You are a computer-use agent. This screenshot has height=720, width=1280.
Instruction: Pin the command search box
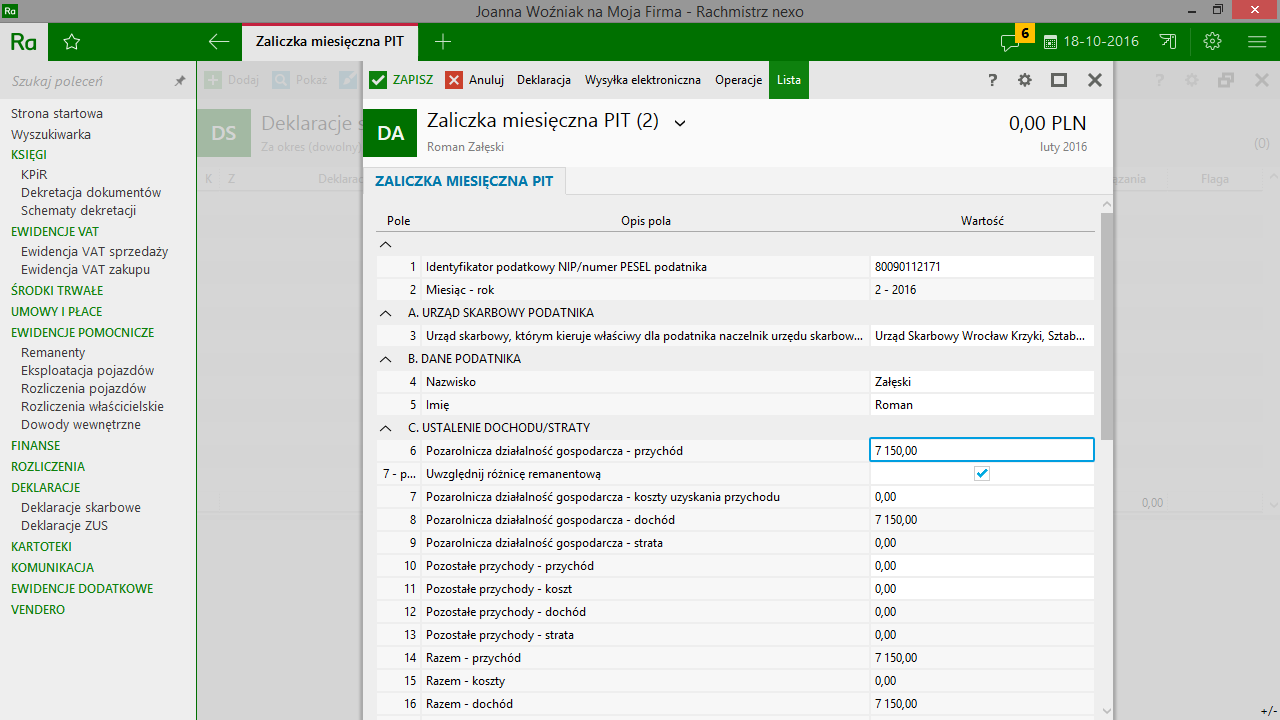coord(180,81)
